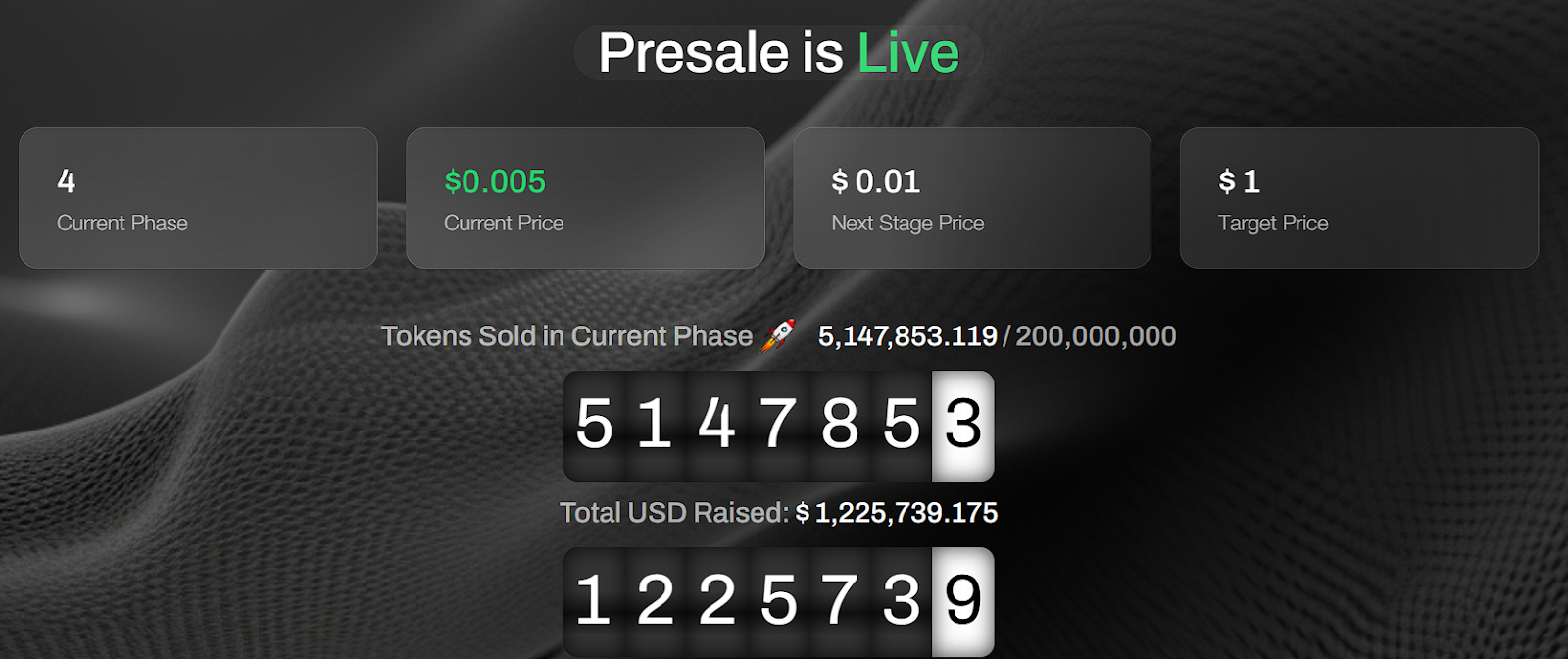Select the Target Price card

click(x=1359, y=198)
